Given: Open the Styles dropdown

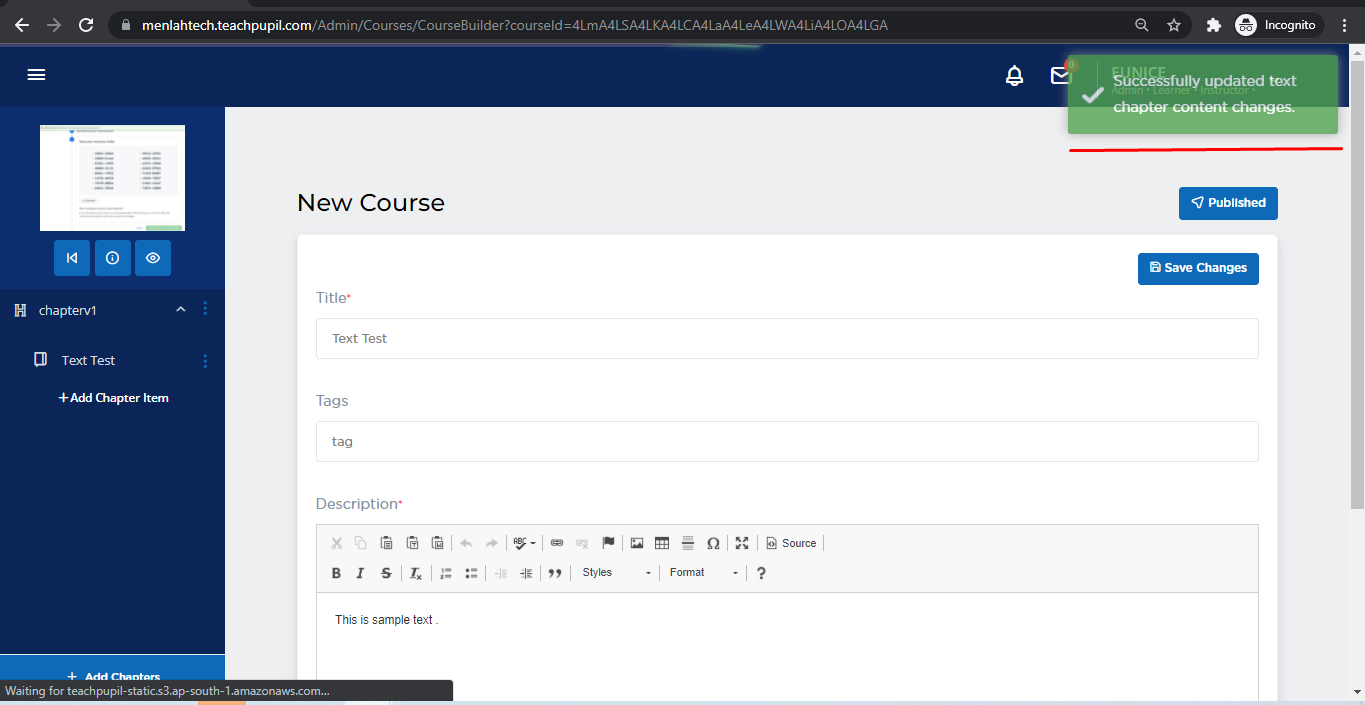Looking at the screenshot, I should 616,573.
